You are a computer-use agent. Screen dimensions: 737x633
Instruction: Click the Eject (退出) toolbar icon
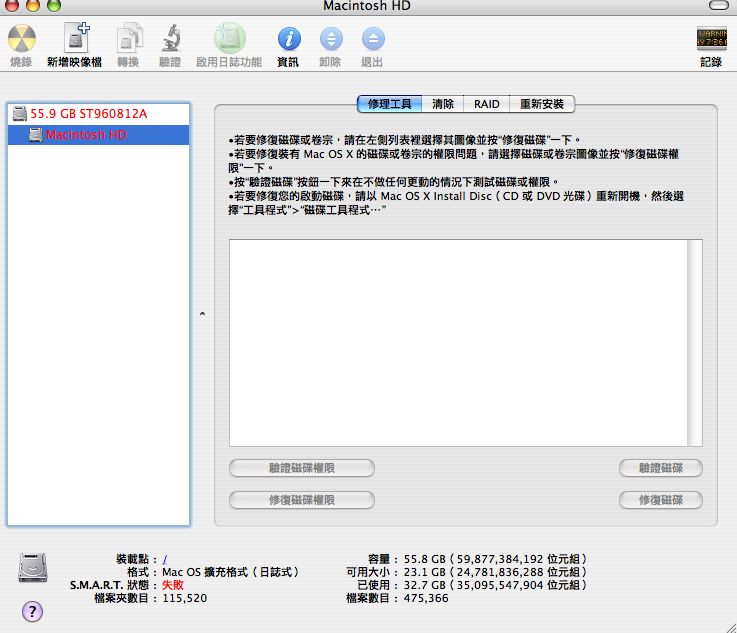click(373, 39)
